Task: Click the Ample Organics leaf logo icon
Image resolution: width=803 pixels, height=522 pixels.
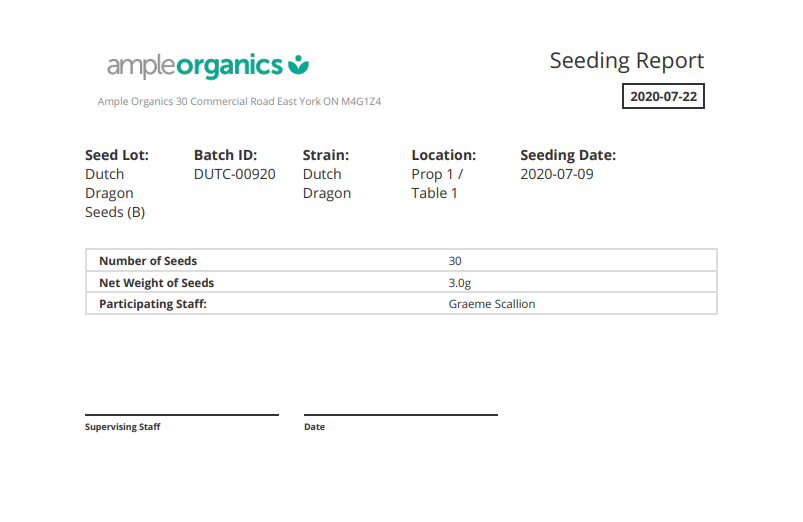Action: click(298, 66)
